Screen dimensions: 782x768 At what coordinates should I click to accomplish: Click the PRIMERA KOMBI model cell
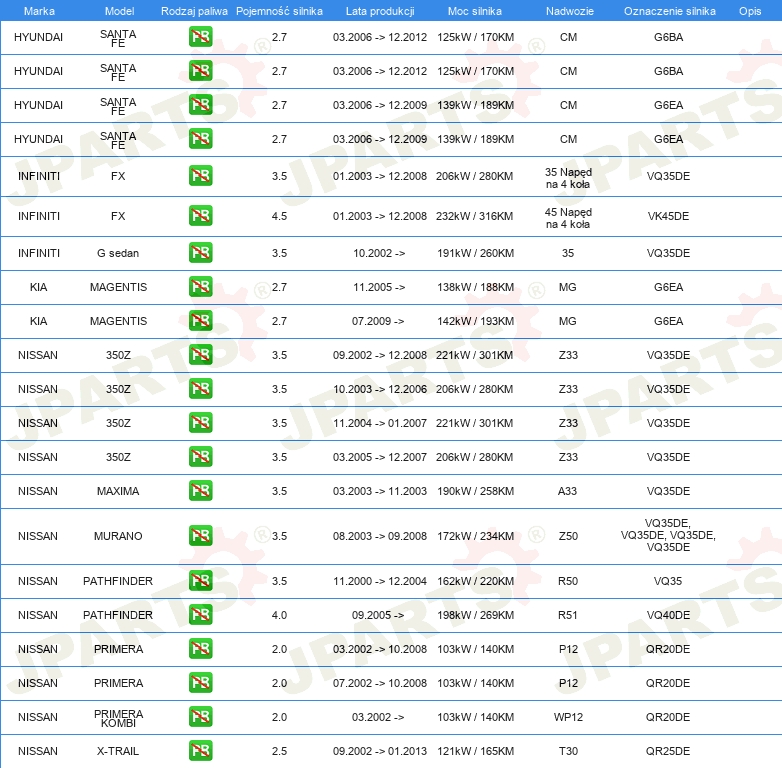click(x=118, y=718)
